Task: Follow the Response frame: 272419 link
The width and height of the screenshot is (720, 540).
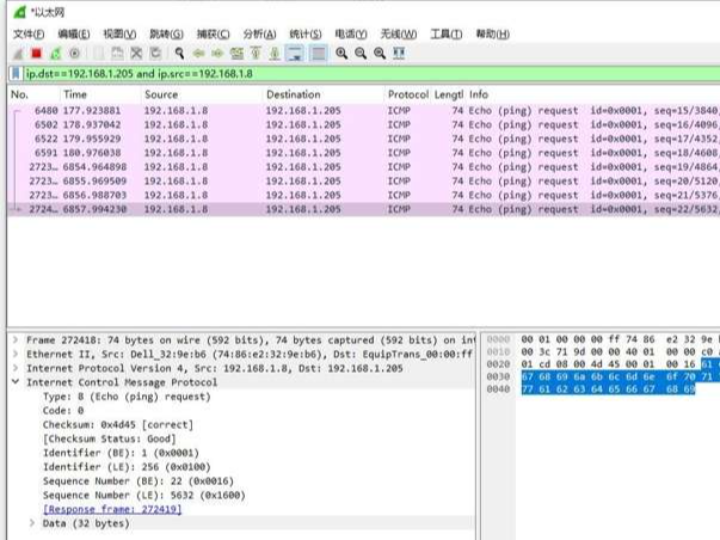Action: [x=112, y=509]
